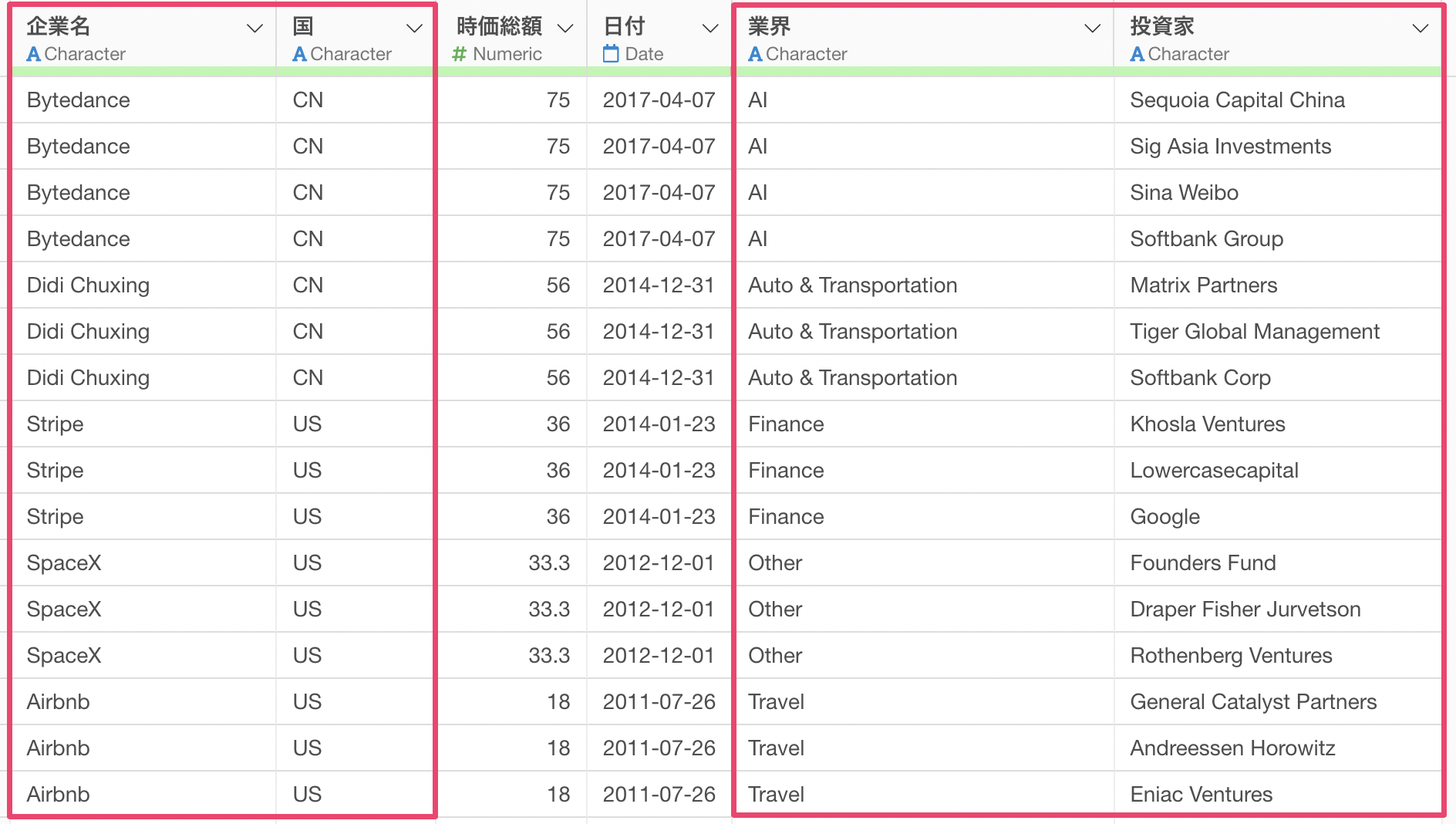Click the calendar Date icon under 日付

[x=611, y=54]
